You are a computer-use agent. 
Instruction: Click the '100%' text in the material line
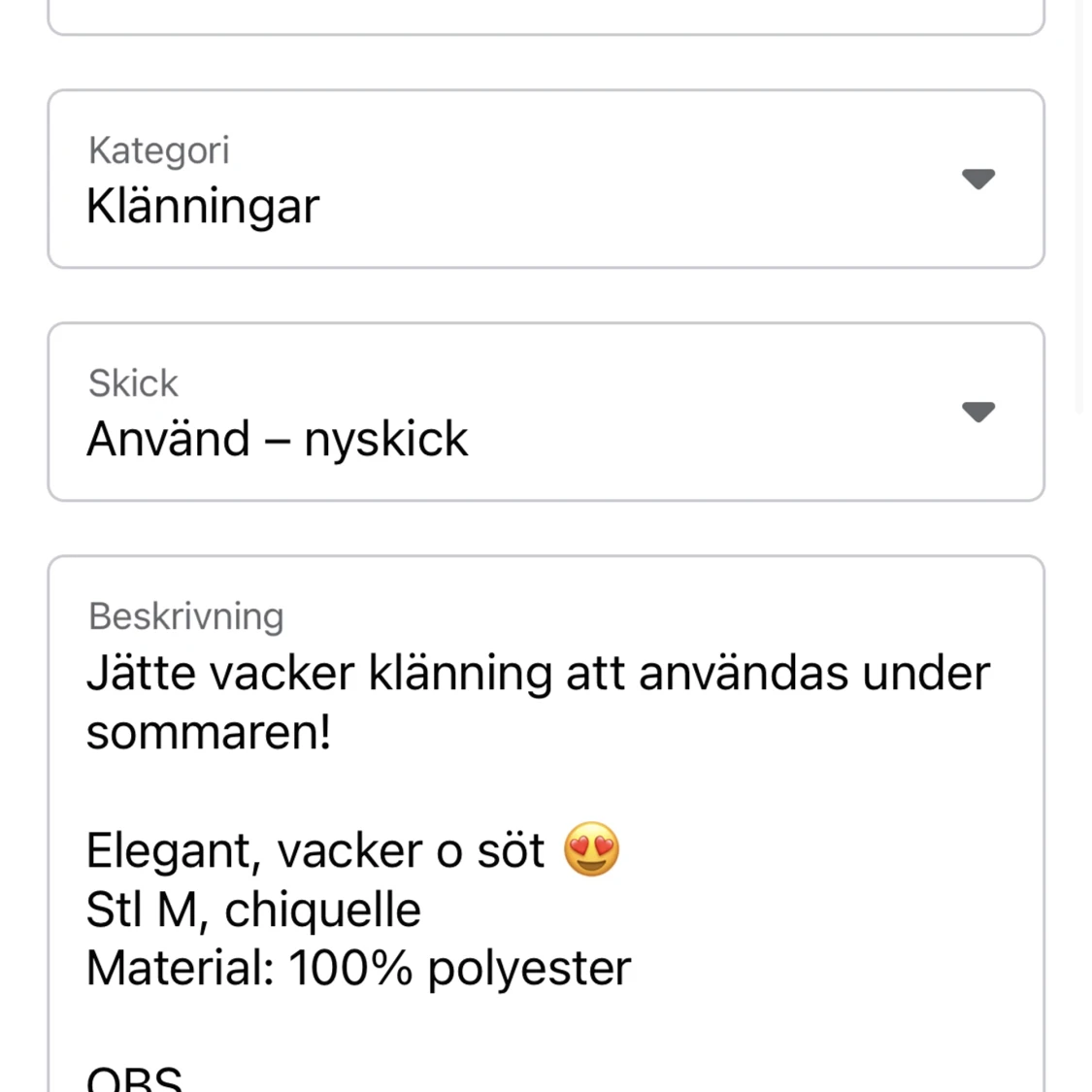pos(349,968)
